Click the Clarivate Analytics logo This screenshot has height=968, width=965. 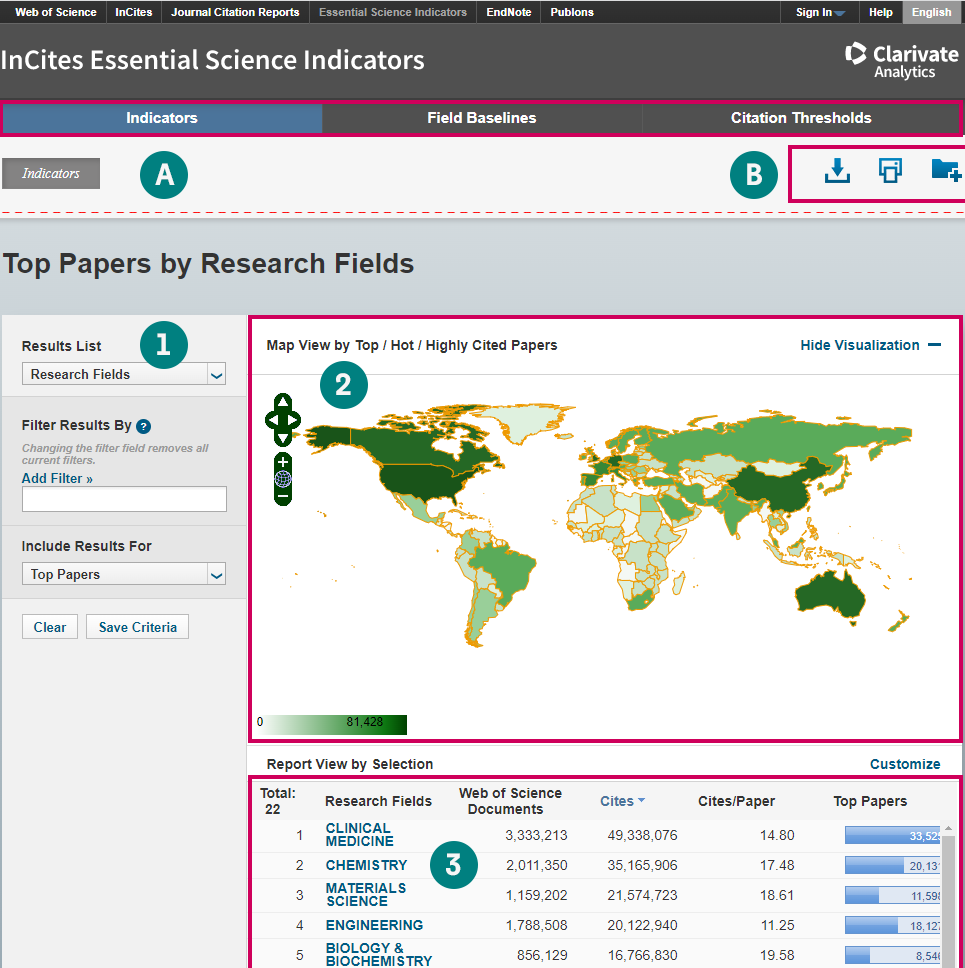901,60
